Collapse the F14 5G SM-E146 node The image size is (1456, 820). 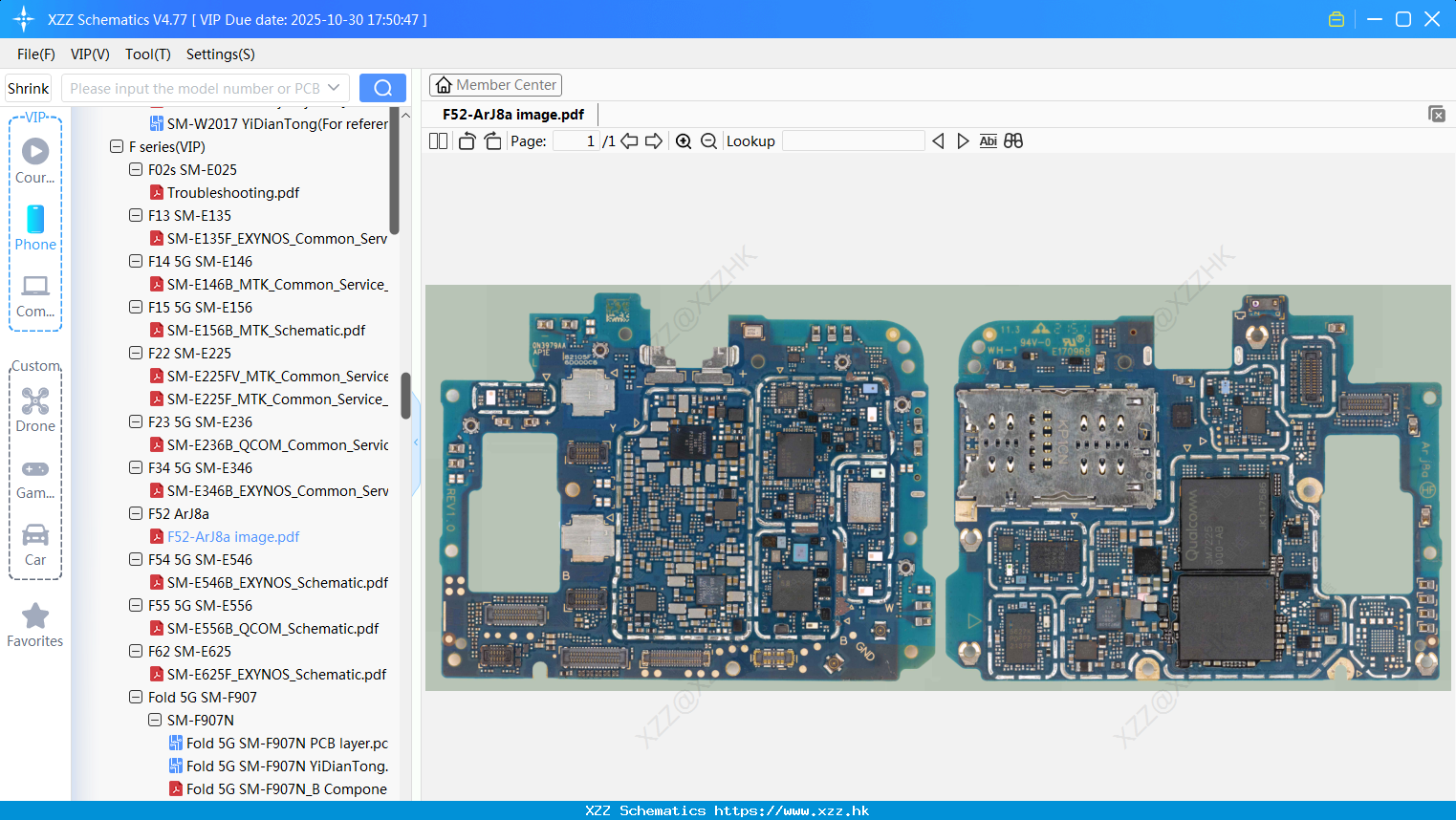[136, 262]
